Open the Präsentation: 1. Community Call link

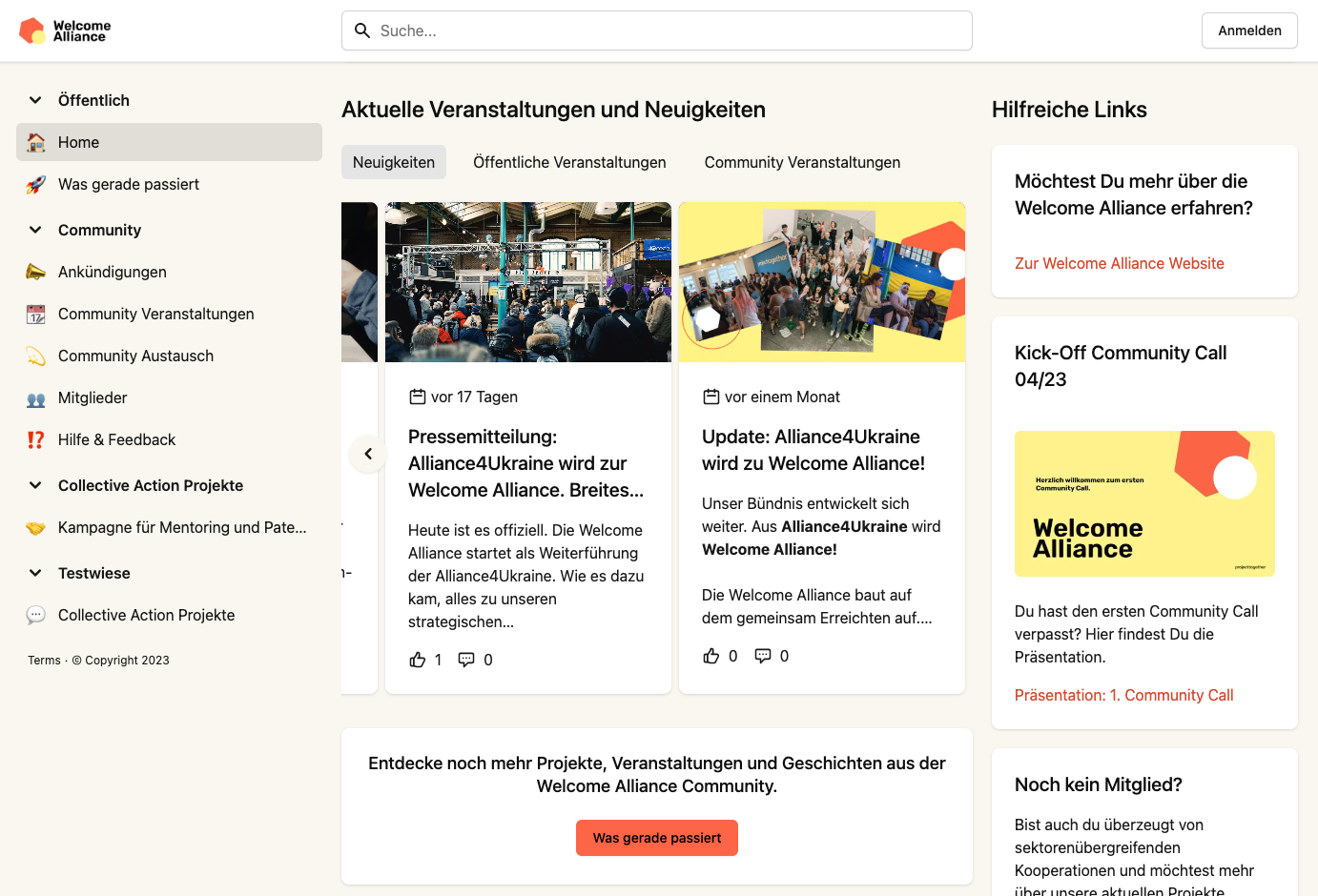coord(1123,695)
